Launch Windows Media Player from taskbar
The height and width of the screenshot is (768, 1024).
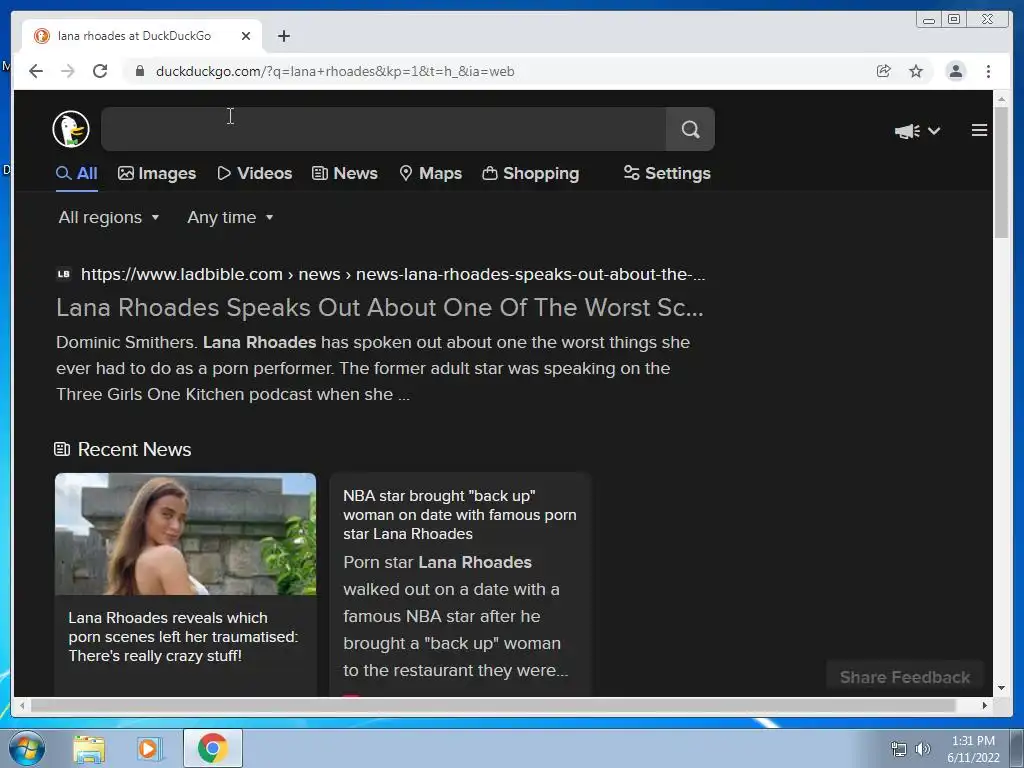[x=149, y=748]
